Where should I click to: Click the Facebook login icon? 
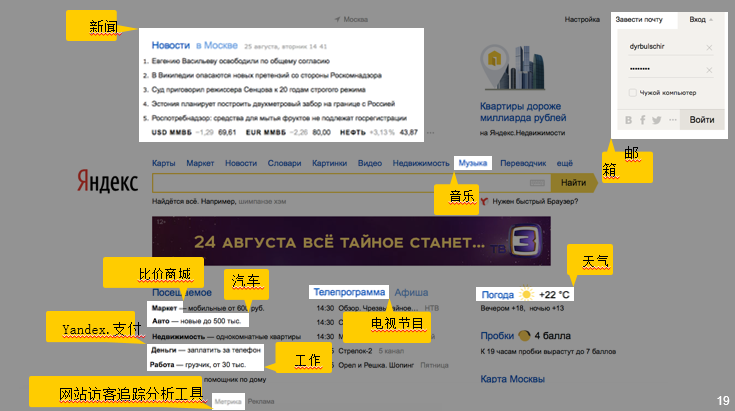(x=643, y=120)
